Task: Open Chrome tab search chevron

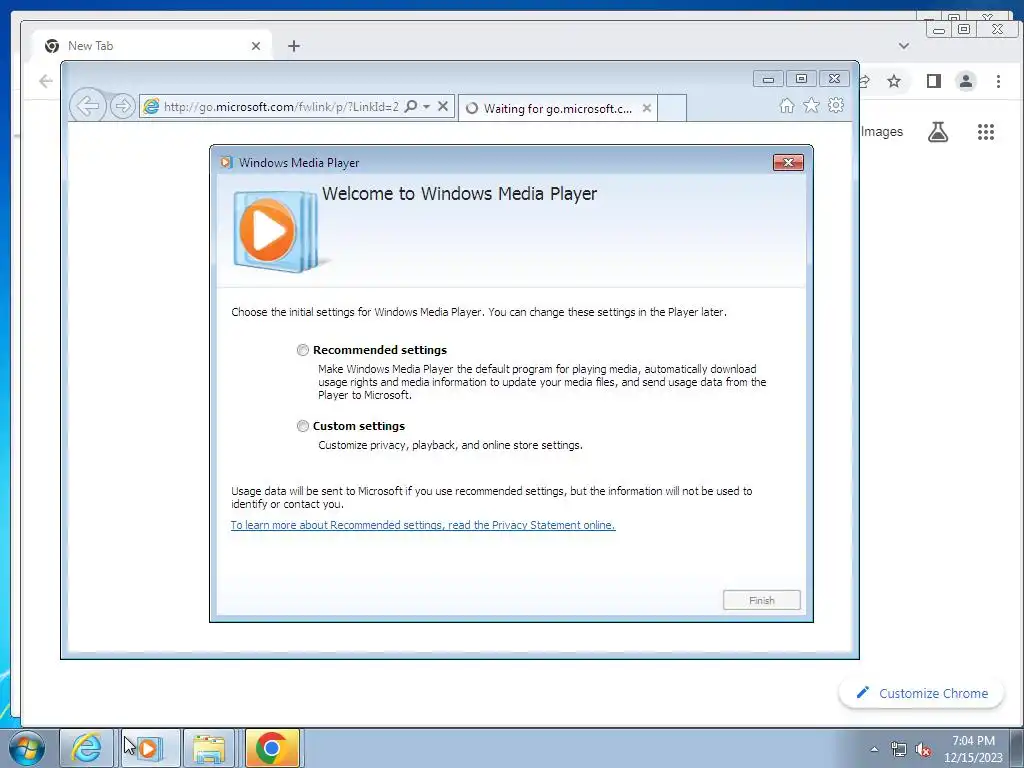Action: 904,46
